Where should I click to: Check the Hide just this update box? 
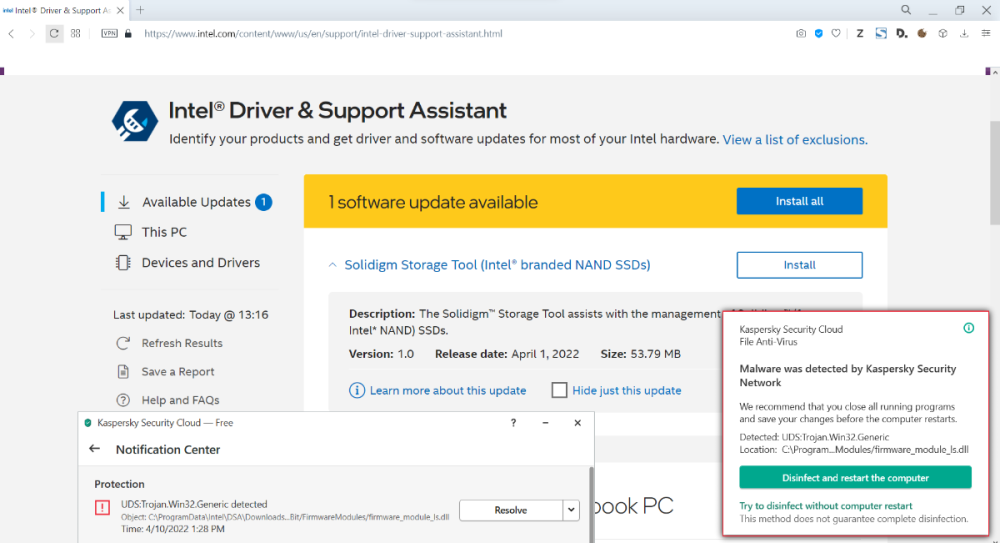point(559,390)
